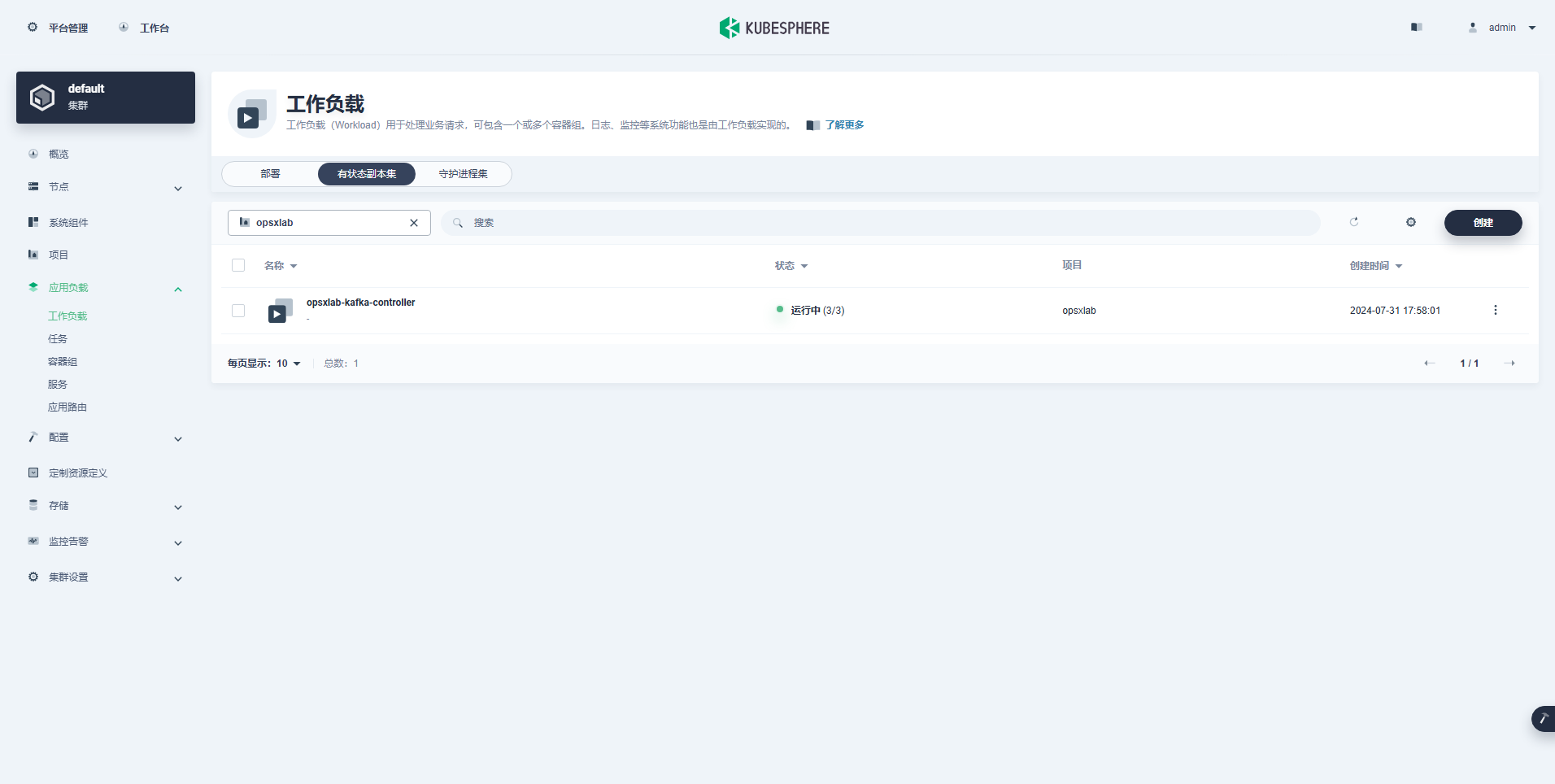The image size is (1555, 784).
Task: Check the opsxlab-kafka-controller row checkbox
Action: point(238,311)
